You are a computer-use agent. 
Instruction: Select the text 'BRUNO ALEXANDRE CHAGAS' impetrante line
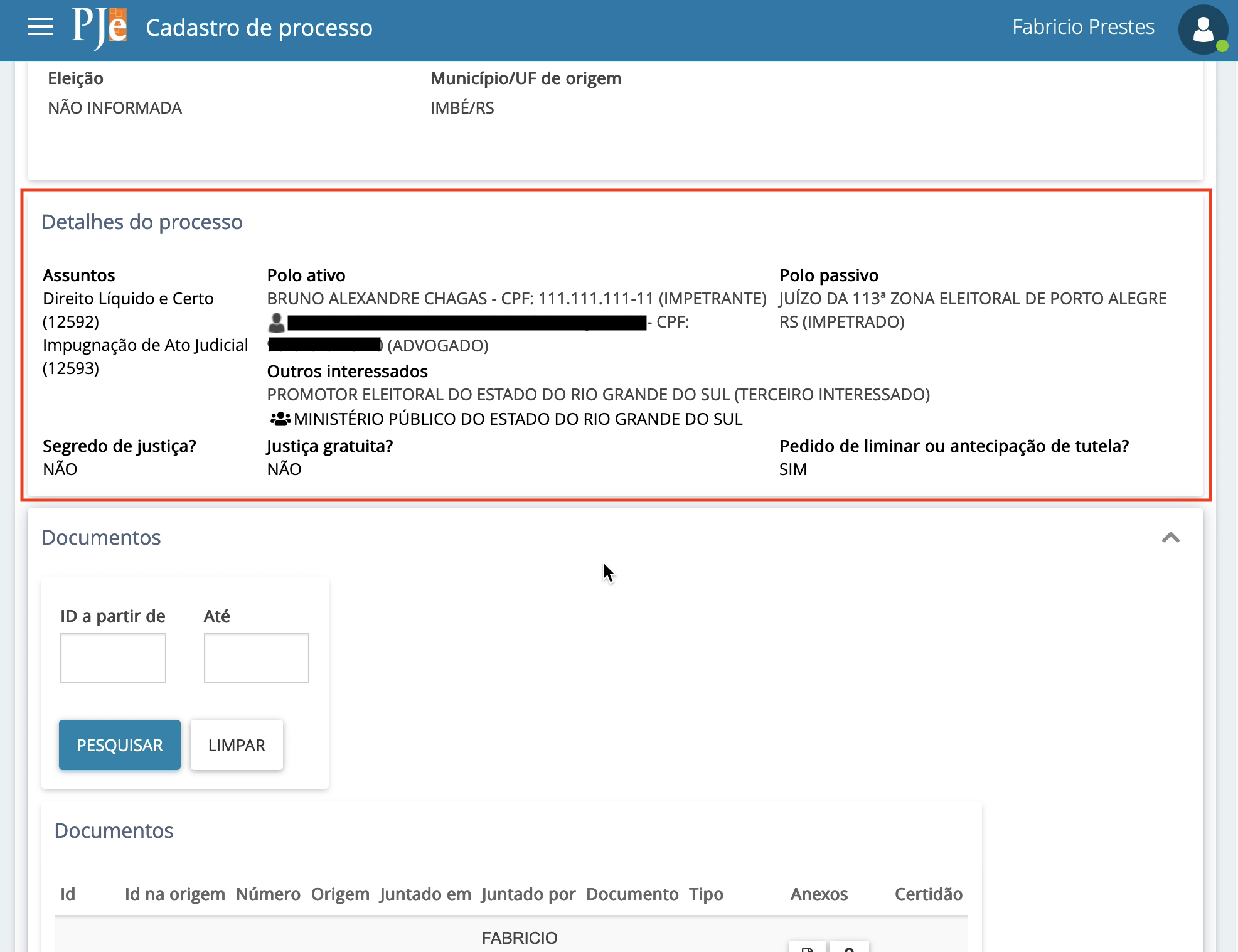point(516,299)
